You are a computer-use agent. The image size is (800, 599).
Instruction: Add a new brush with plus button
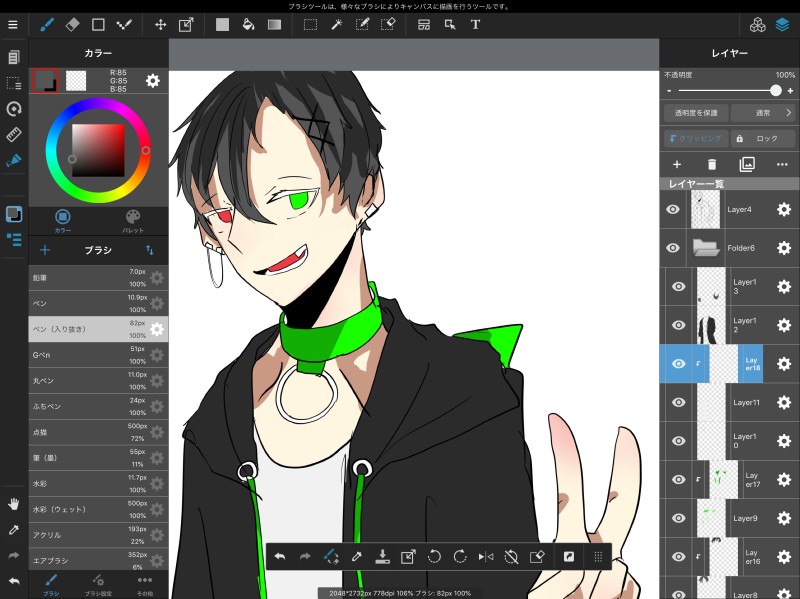[45, 250]
